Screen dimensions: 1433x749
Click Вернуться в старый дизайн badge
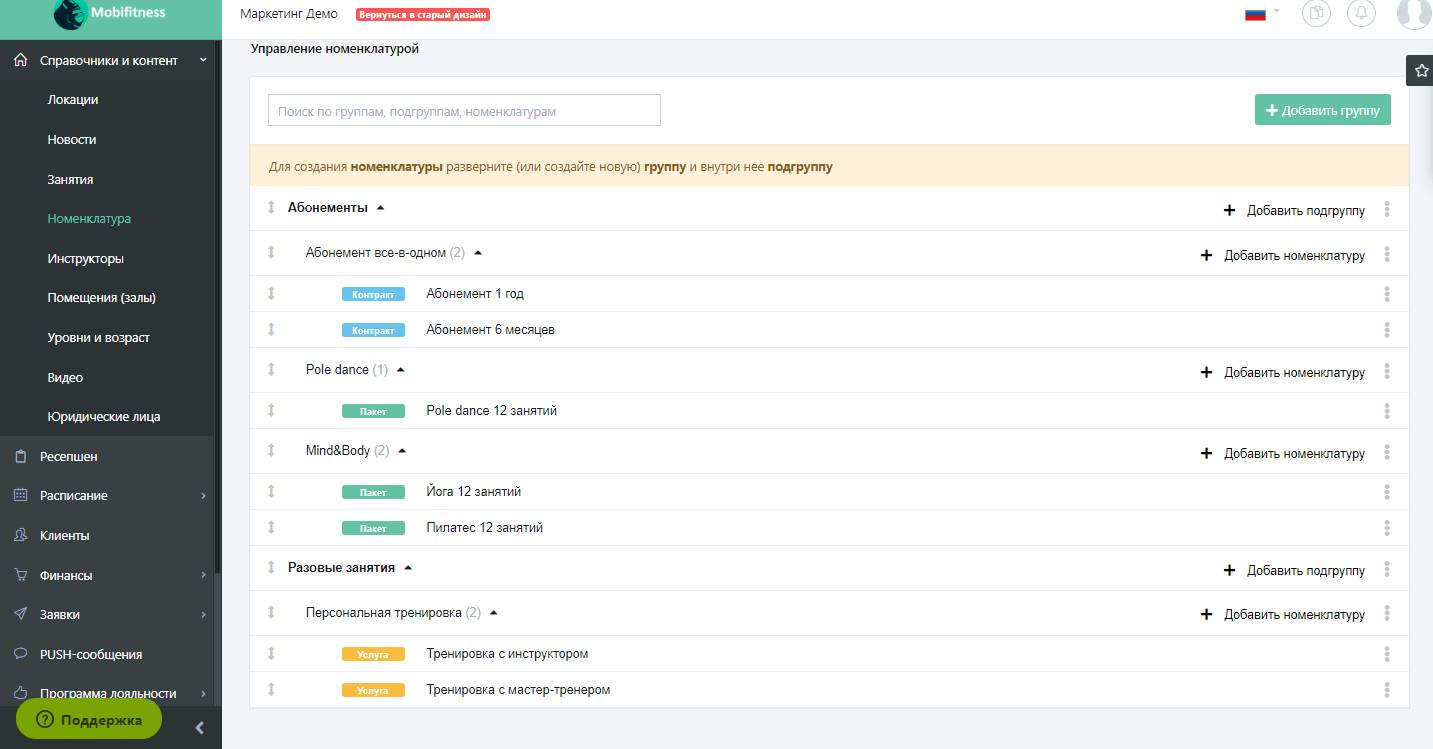(423, 15)
